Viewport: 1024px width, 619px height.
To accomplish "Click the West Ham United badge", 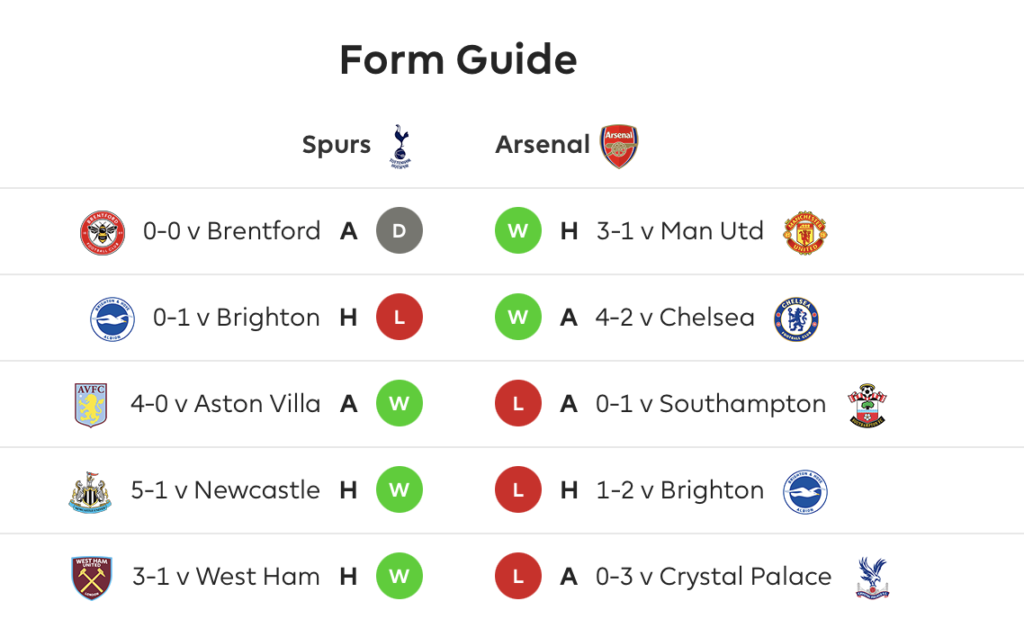I will (x=91, y=578).
